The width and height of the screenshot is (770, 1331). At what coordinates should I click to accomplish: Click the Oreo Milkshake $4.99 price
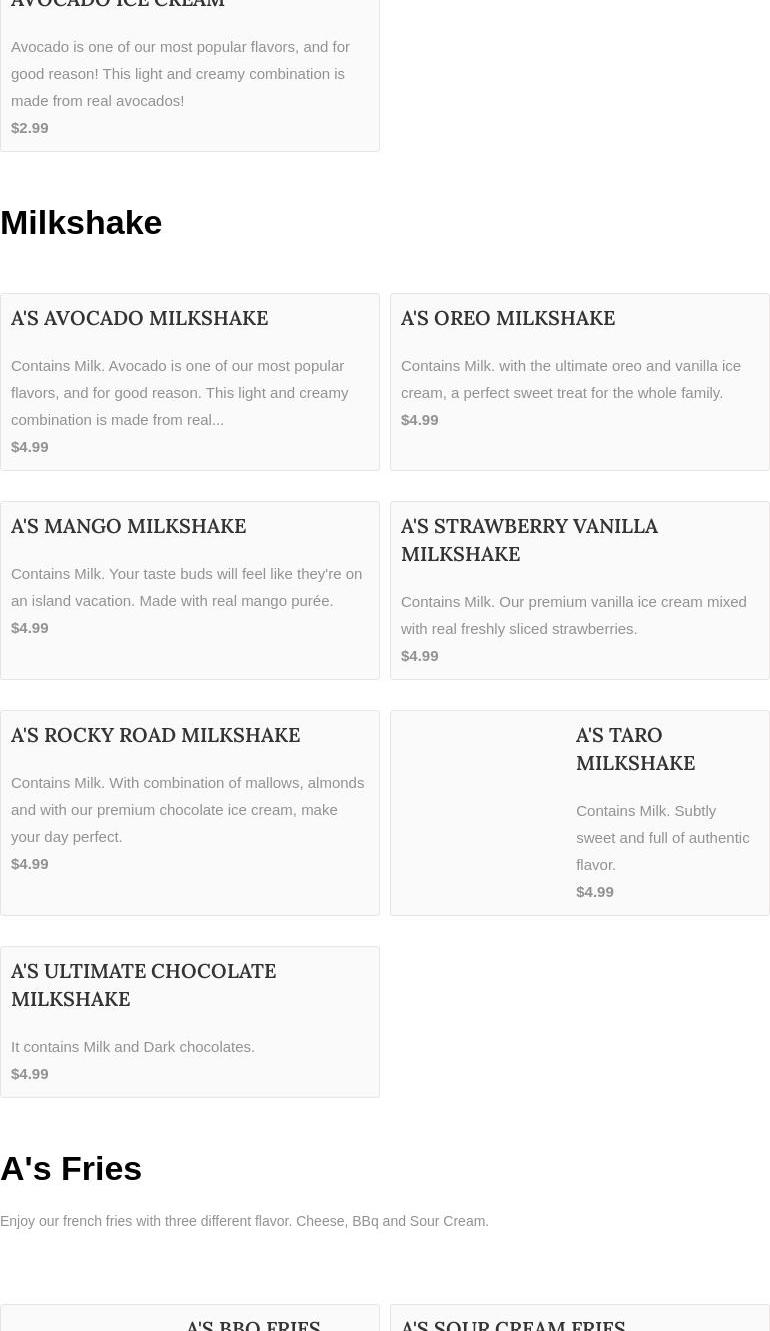click(x=420, y=420)
